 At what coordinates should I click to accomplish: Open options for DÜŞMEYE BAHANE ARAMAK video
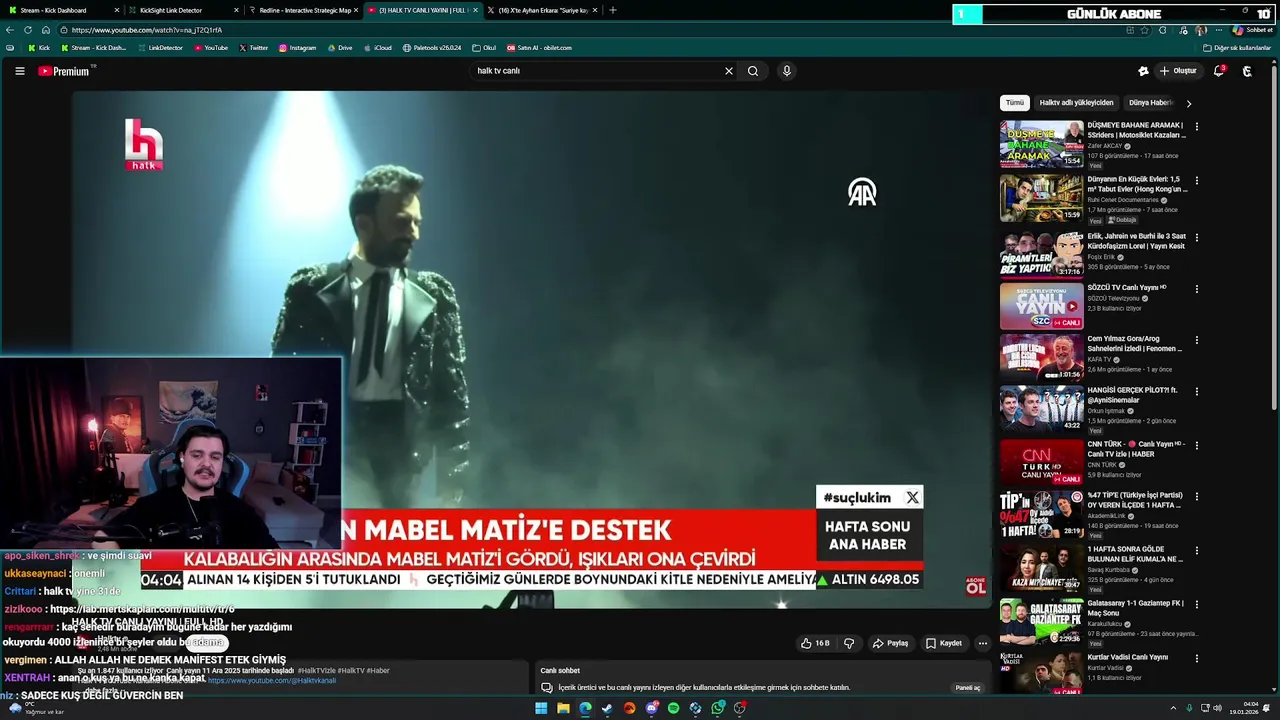pos(1196,127)
